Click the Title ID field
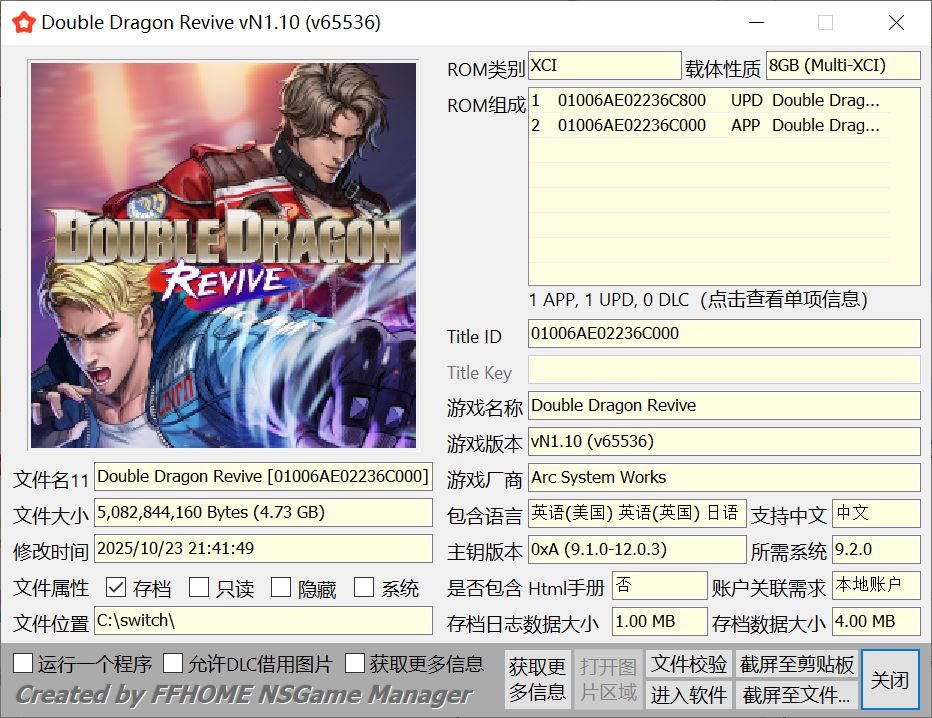The height and width of the screenshot is (718, 932). click(x=723, y=334)
